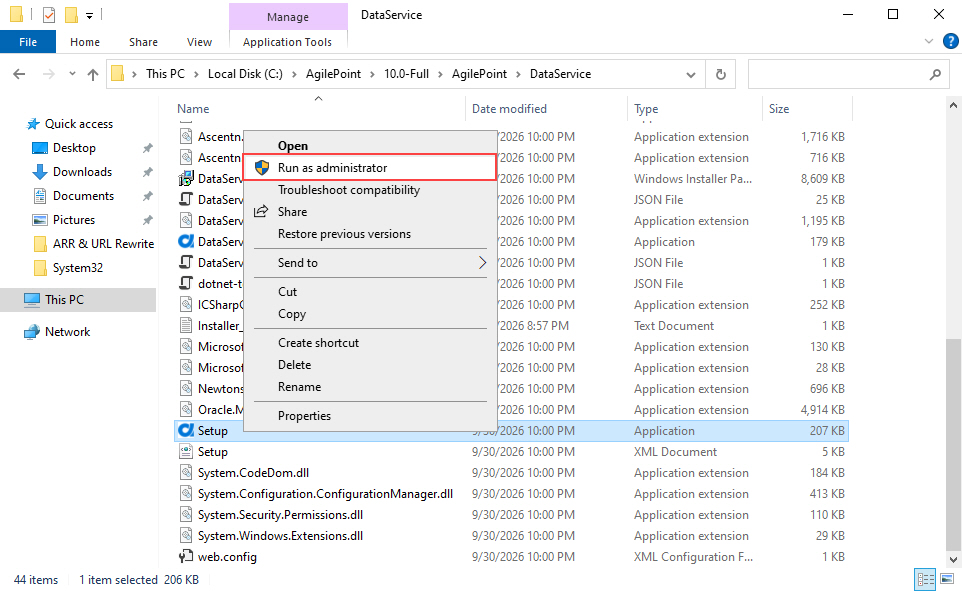Click This PC in the breadcrumb
962x591 pixels.
[x=165, y=74]
